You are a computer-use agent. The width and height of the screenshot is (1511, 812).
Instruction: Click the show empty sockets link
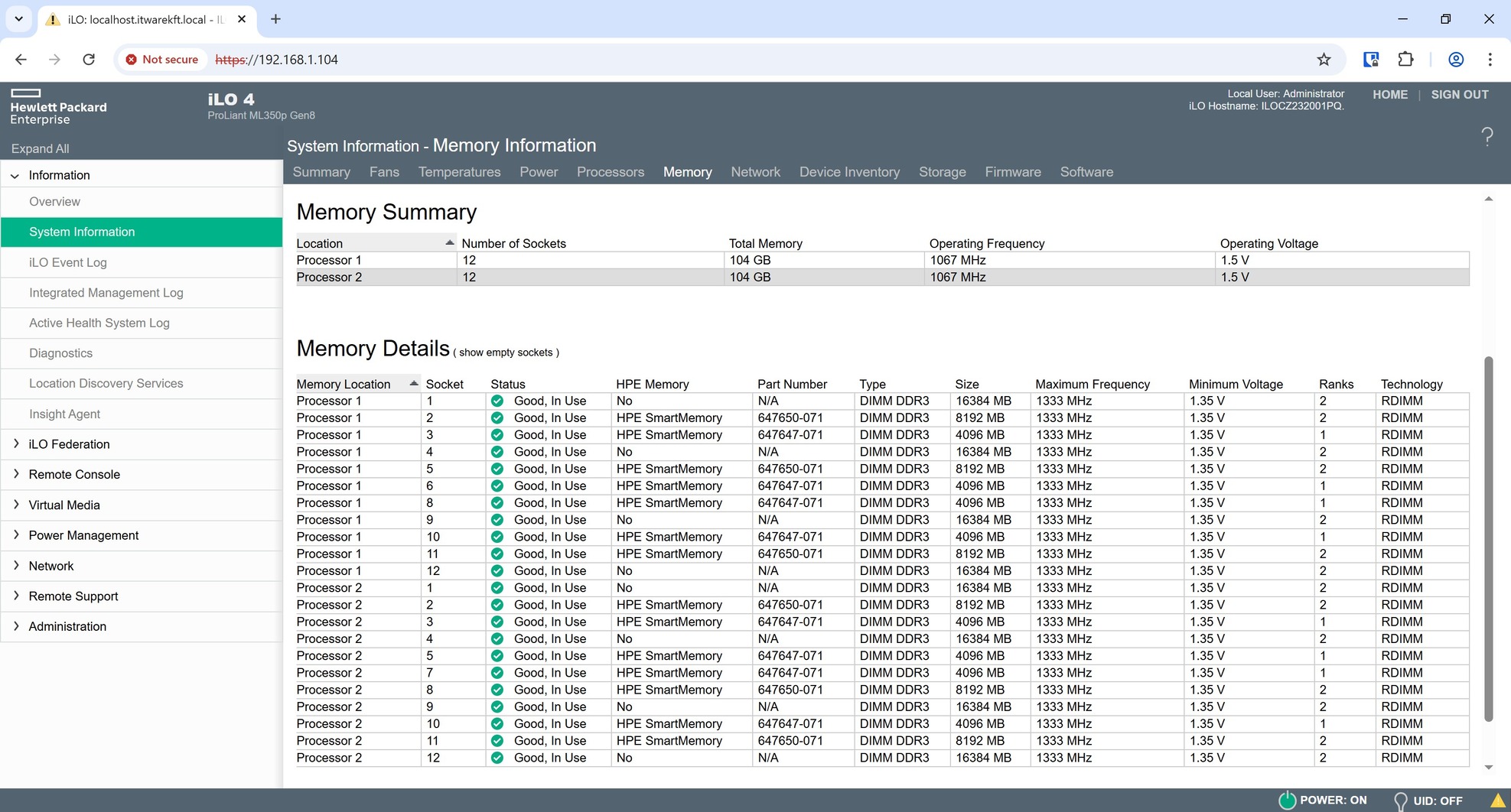point(506,352)
